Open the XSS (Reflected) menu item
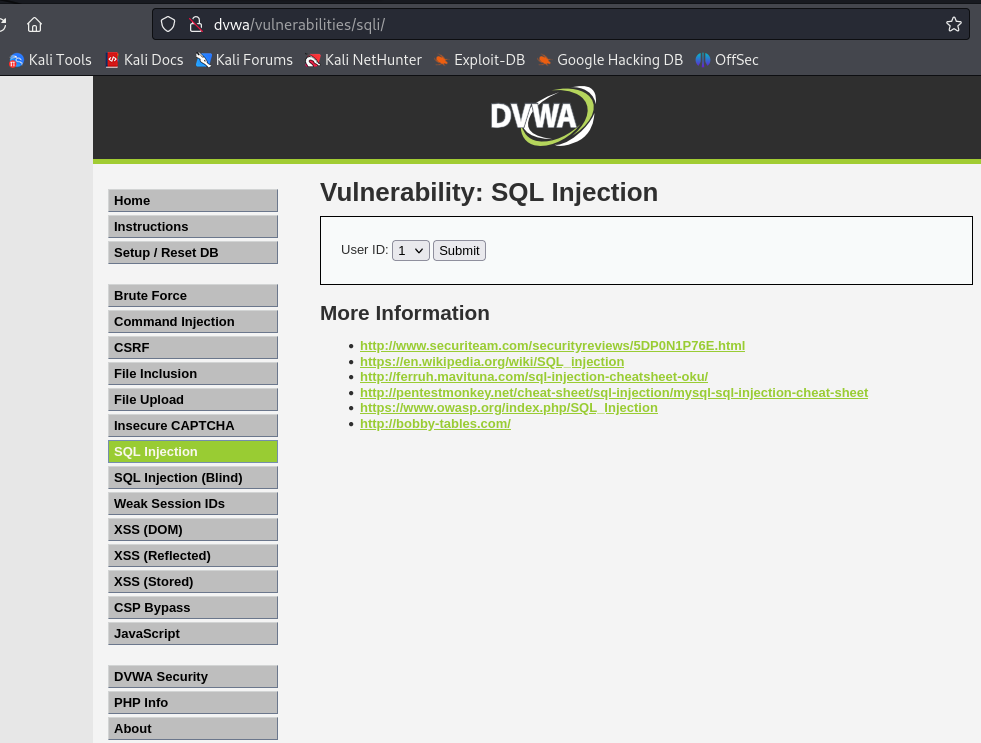The height and width of the screenshot is (743, 981). 193,555
